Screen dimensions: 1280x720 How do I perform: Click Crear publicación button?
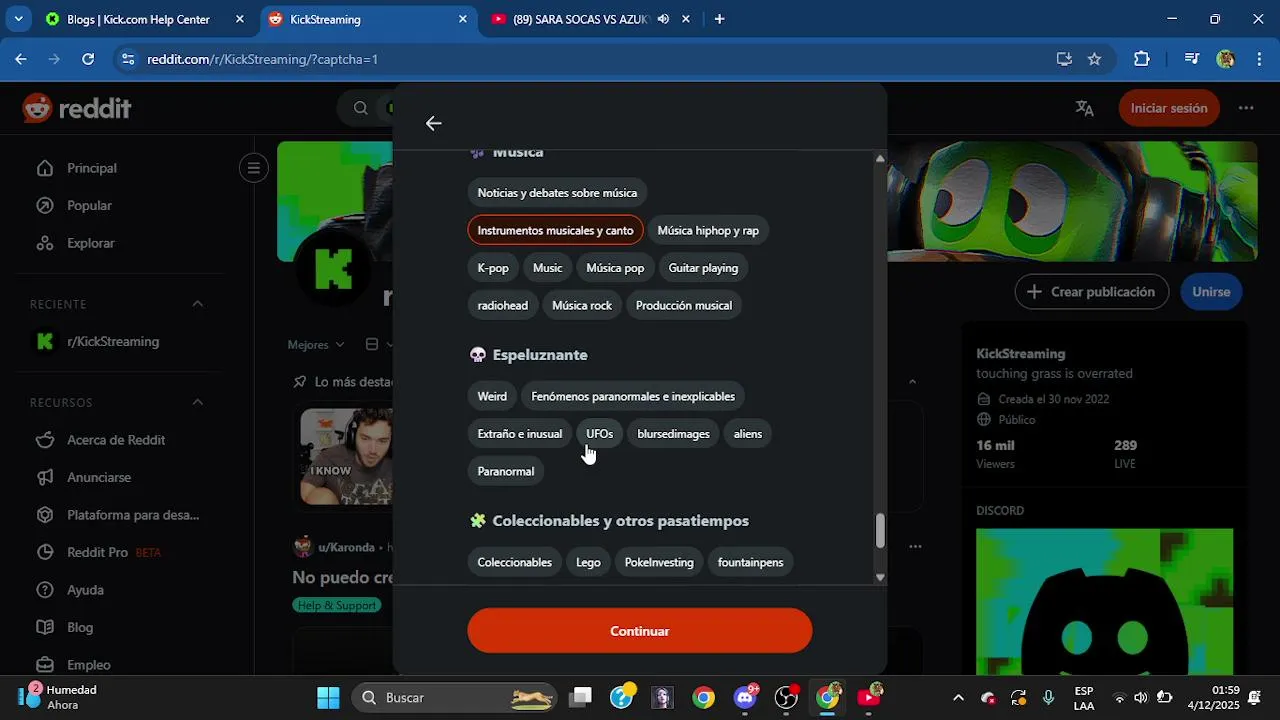point(1092,292)
